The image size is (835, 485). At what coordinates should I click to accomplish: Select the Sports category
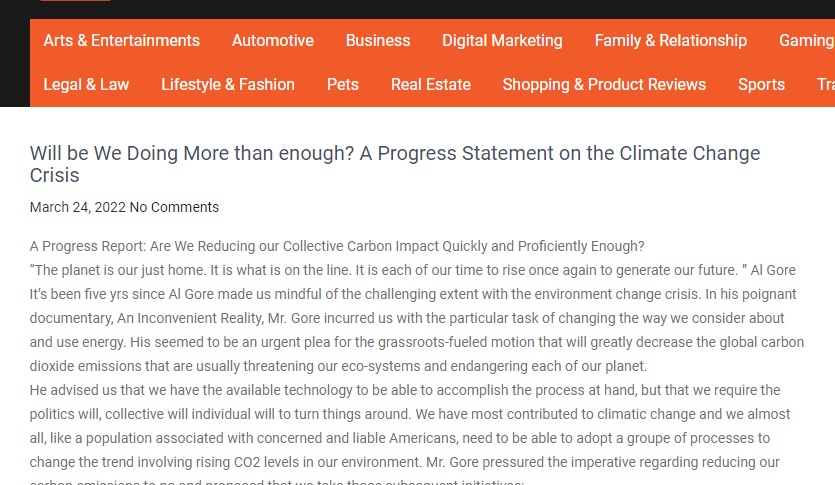coord(762,85)
